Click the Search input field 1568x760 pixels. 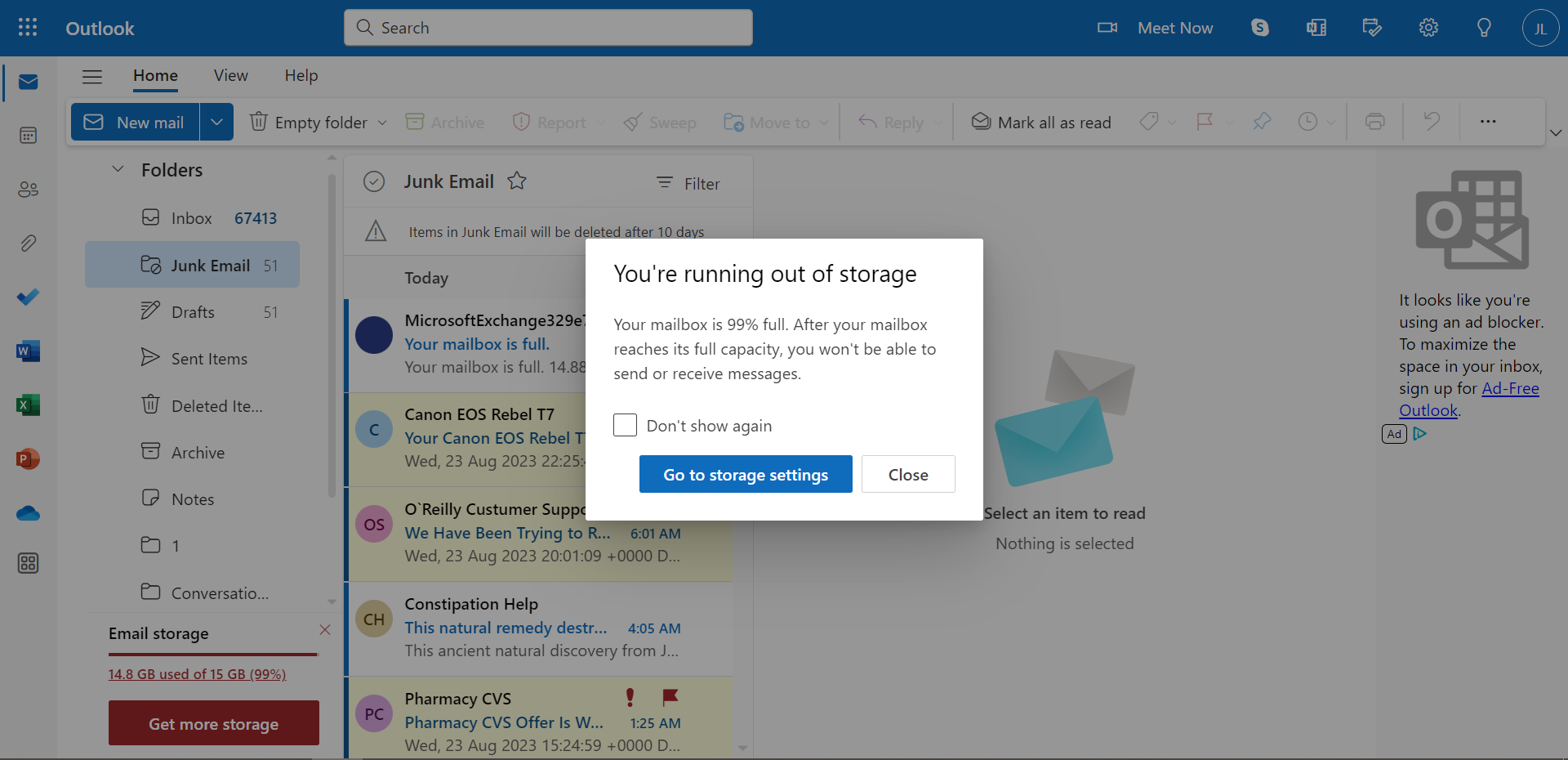click(x=548, y=28)
